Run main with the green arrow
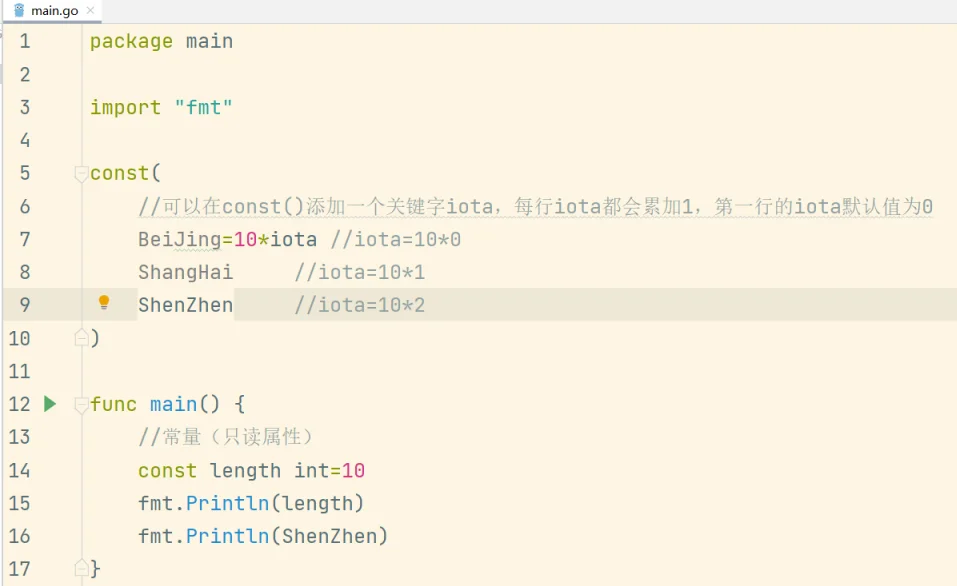Image resolution: width=957 pixels, height=586 pixels. [x=50, y=403]
